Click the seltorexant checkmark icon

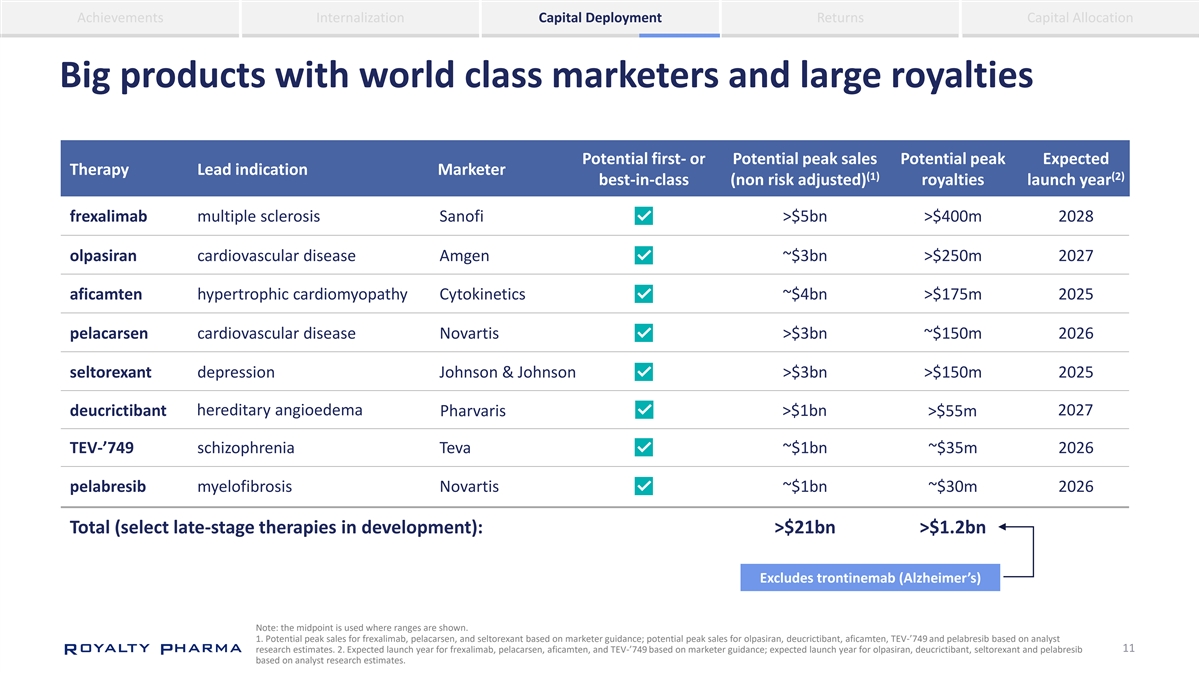pyautogui.click(x=645, y=372)
